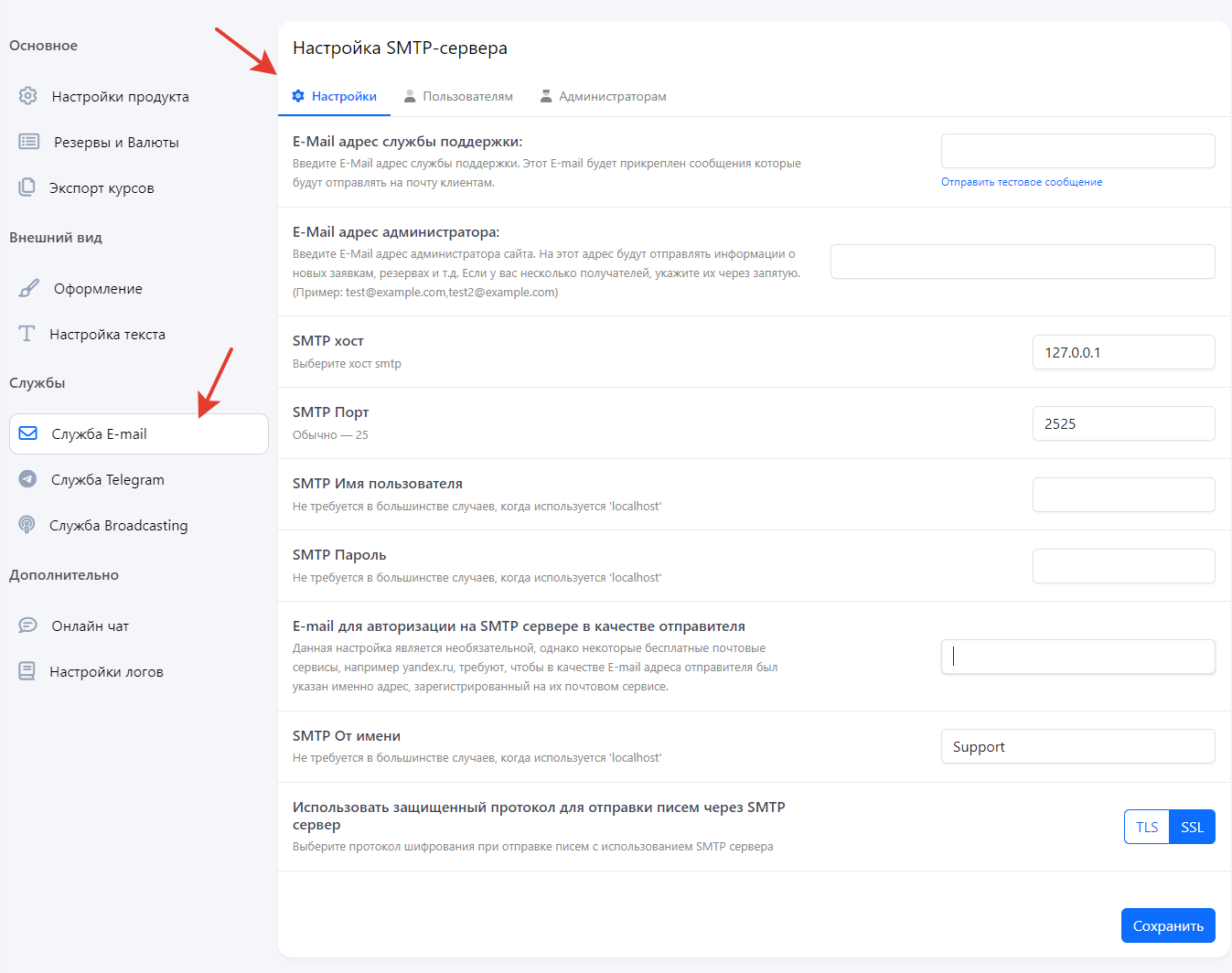Click the Оформление paintbrush icon
1232x973 pixels.
[x=29, y=288]
